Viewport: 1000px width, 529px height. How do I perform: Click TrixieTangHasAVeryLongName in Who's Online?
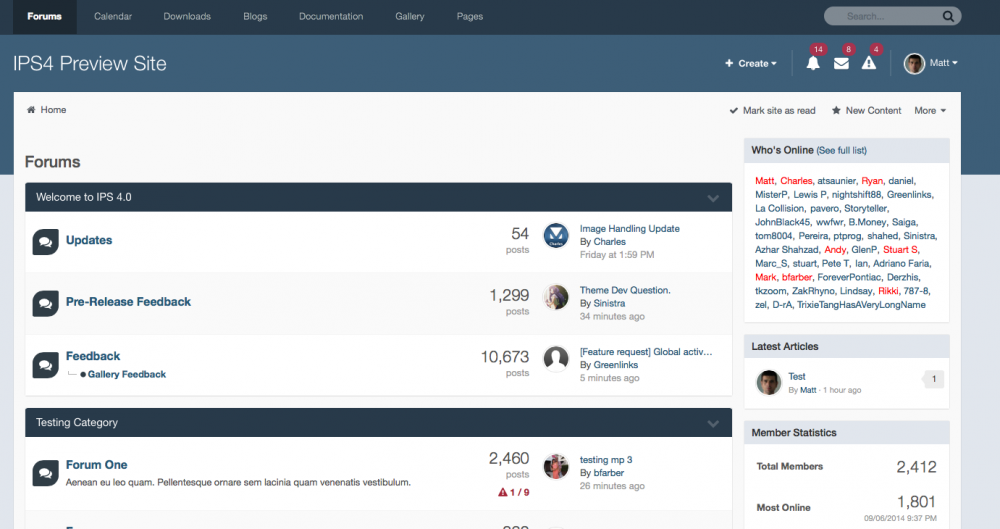[x=861, y=305]
